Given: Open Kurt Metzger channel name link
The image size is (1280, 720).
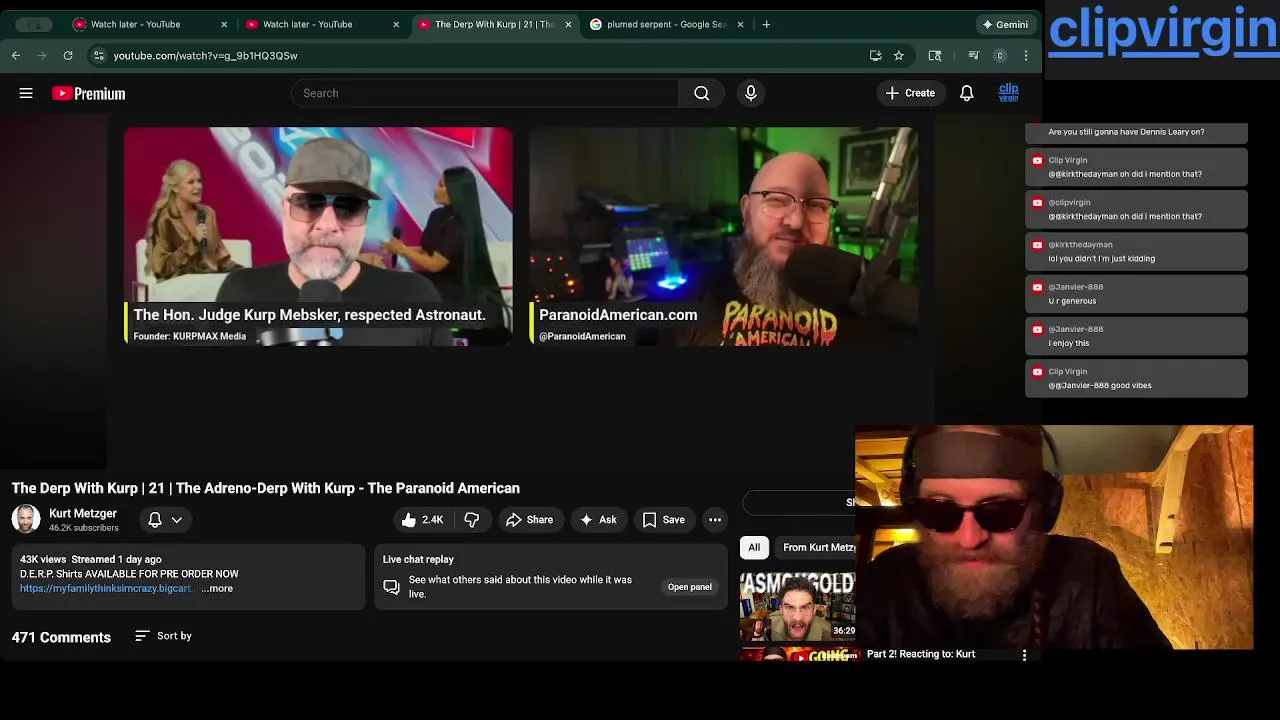Looking at the screenshot, I should (x=83, y=513).
